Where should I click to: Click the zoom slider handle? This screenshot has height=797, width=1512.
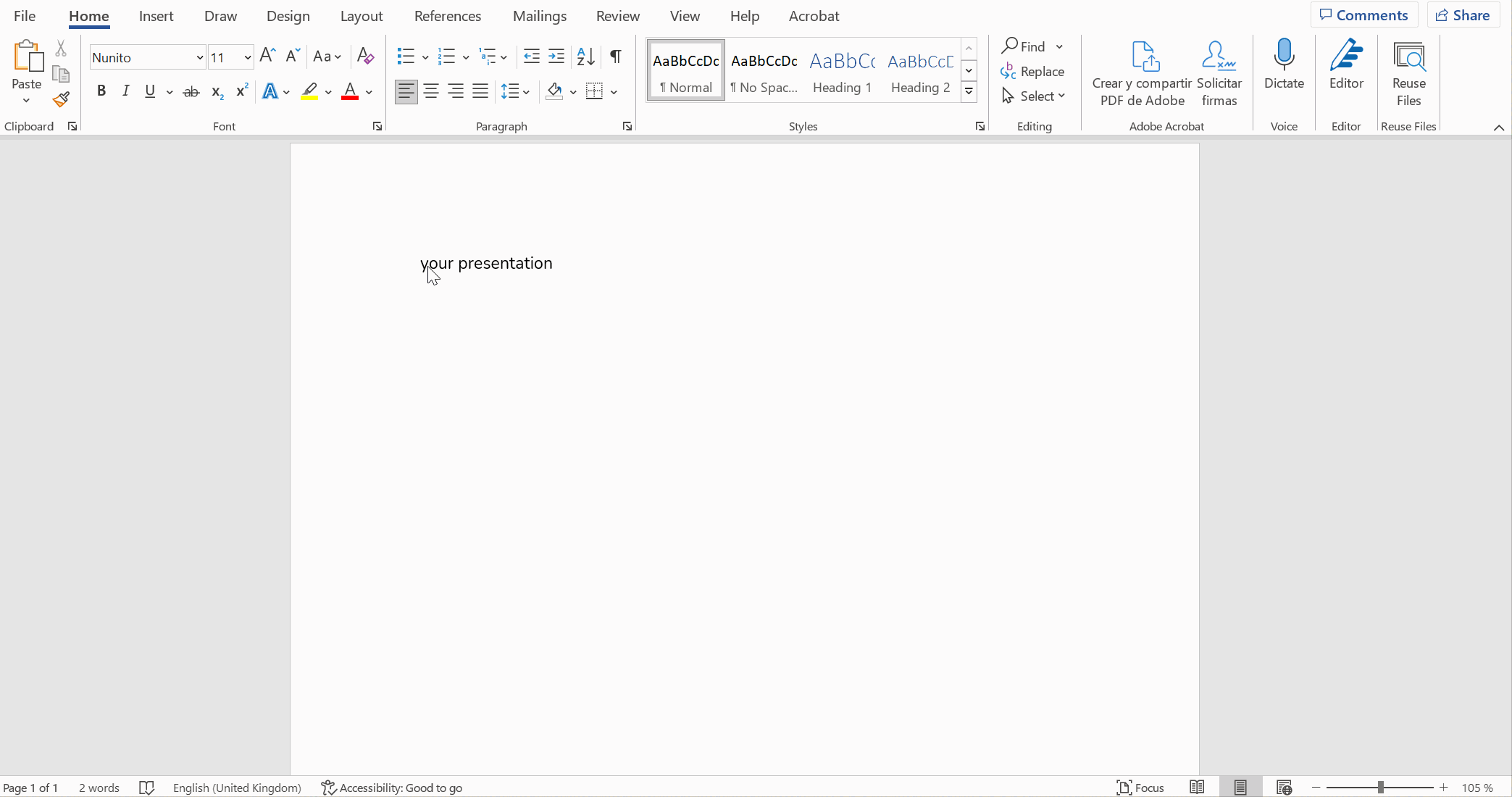coord(1381,788)
